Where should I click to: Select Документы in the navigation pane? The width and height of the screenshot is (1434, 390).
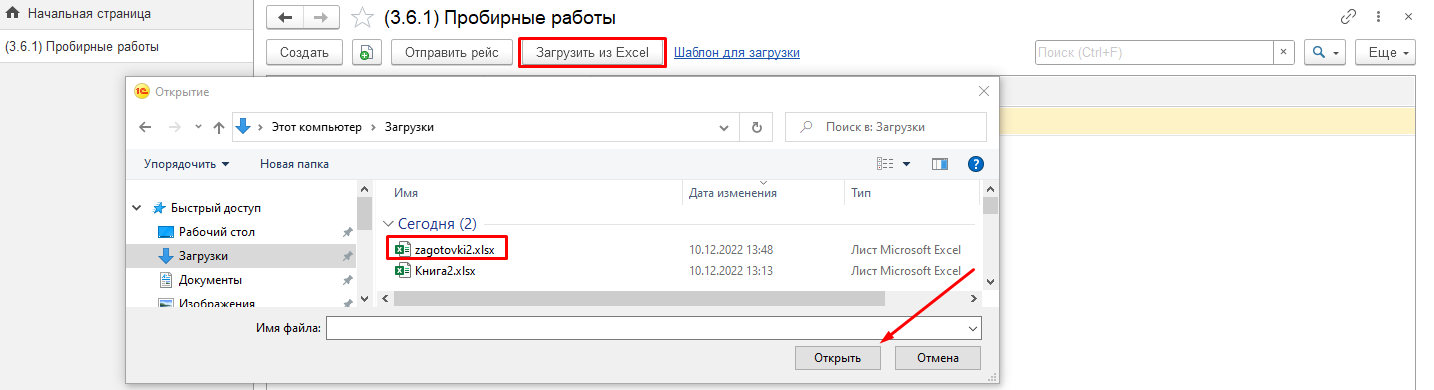pos(210,280)
